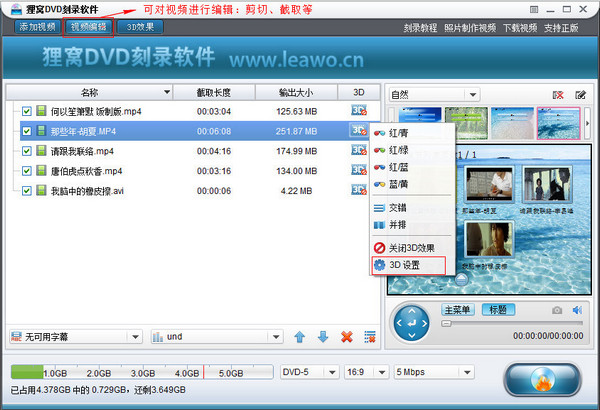Choose 交错 interleaved 3D option
Screen dimensions: 600x410
tap(412, 208)
